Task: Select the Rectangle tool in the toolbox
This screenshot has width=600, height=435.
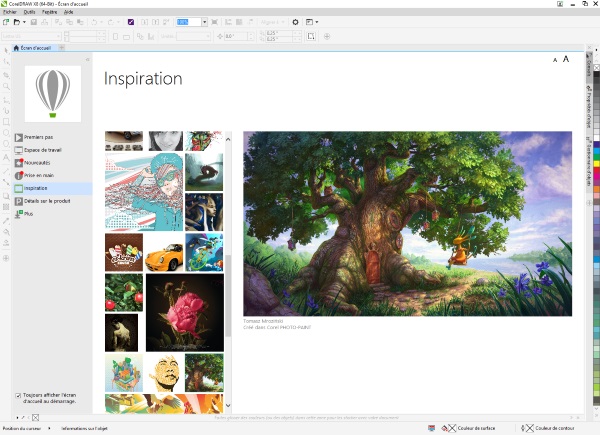Action: tap(6, 122)
